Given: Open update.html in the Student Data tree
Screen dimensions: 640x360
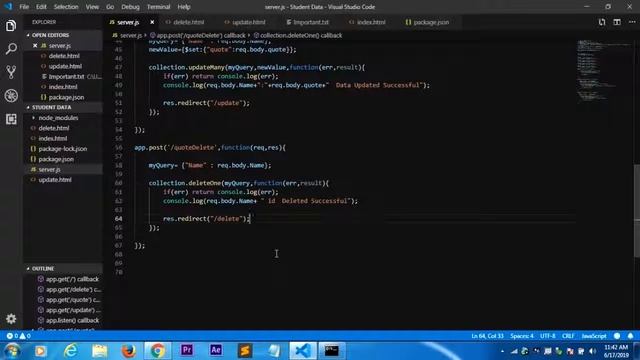Looking at the screenshot, I should (55, 180).
